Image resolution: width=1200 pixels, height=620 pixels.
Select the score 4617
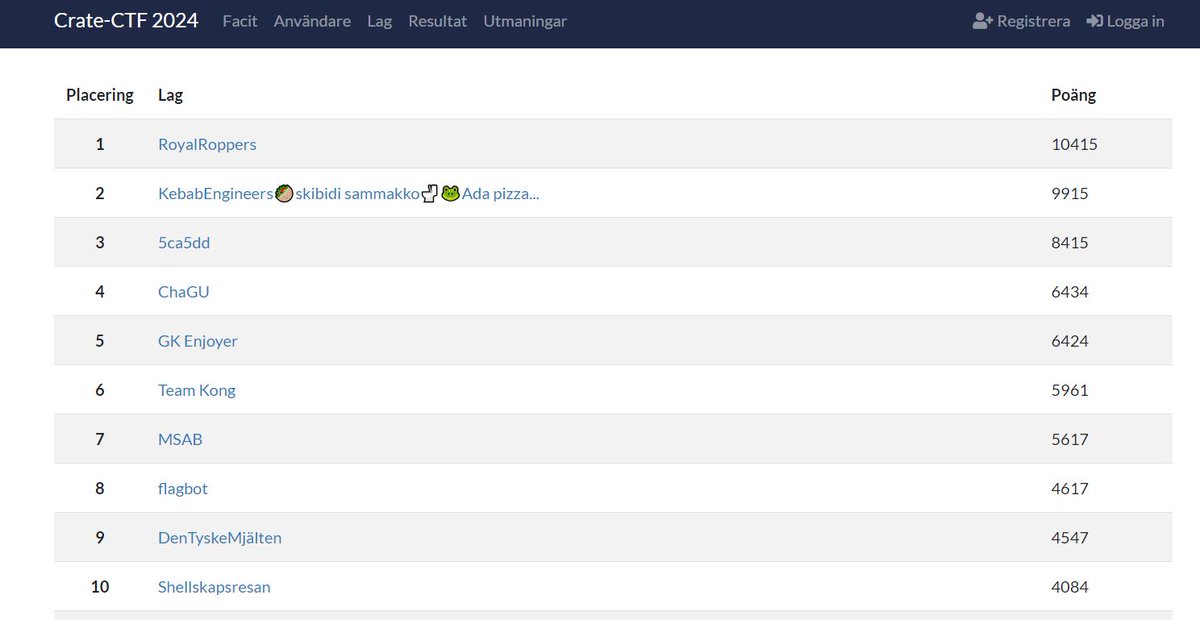pos(1070,488)
